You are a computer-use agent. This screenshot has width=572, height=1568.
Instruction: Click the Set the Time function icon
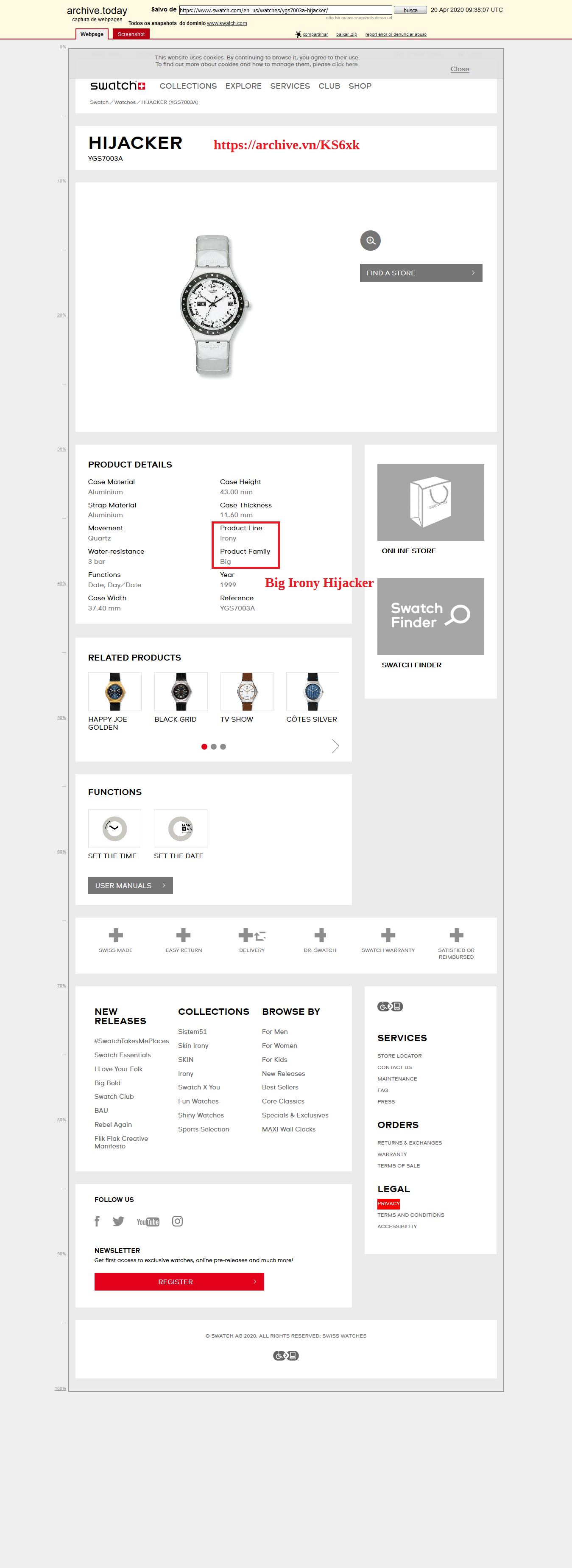(114, 828)
